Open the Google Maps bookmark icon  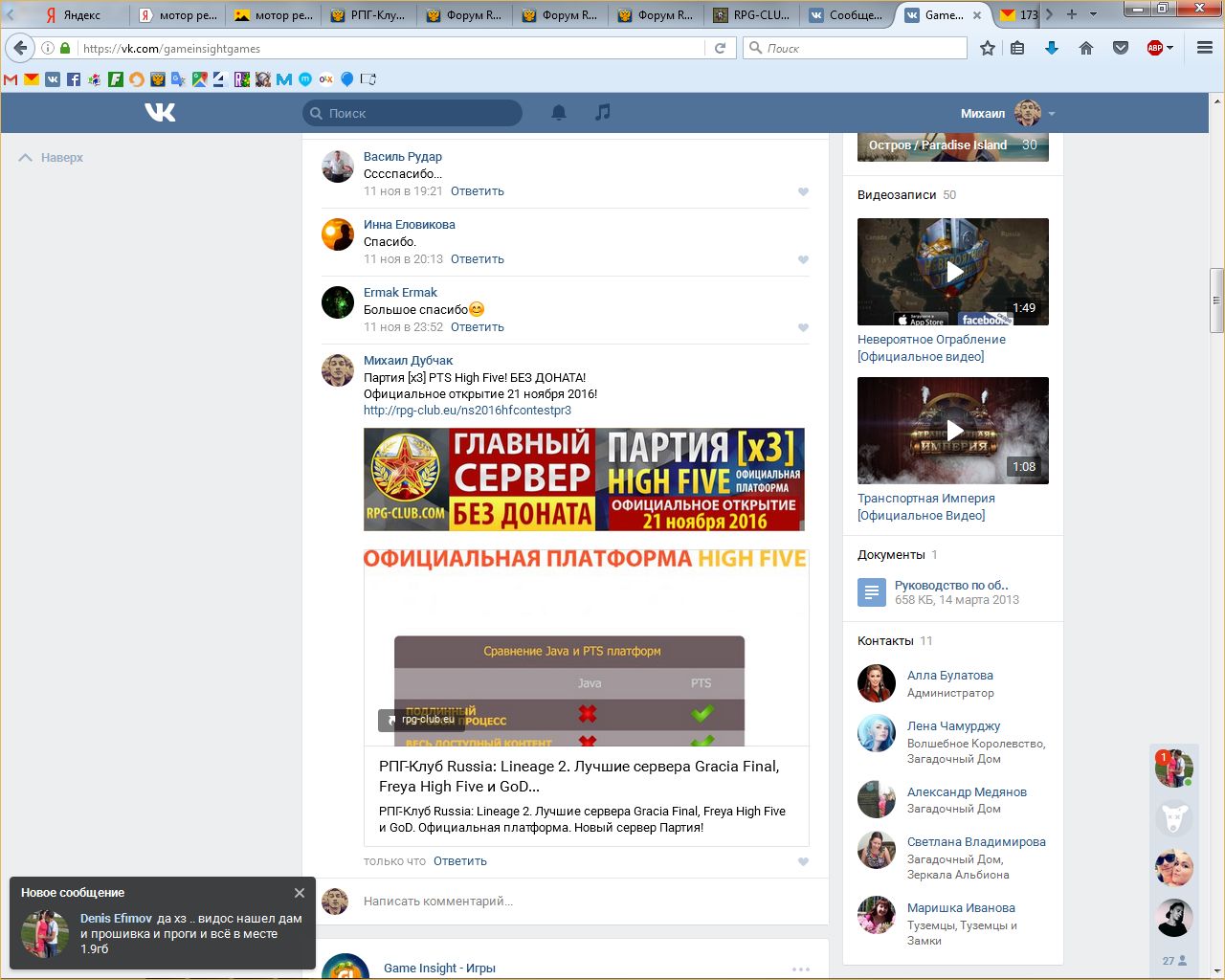click(200, 79)
